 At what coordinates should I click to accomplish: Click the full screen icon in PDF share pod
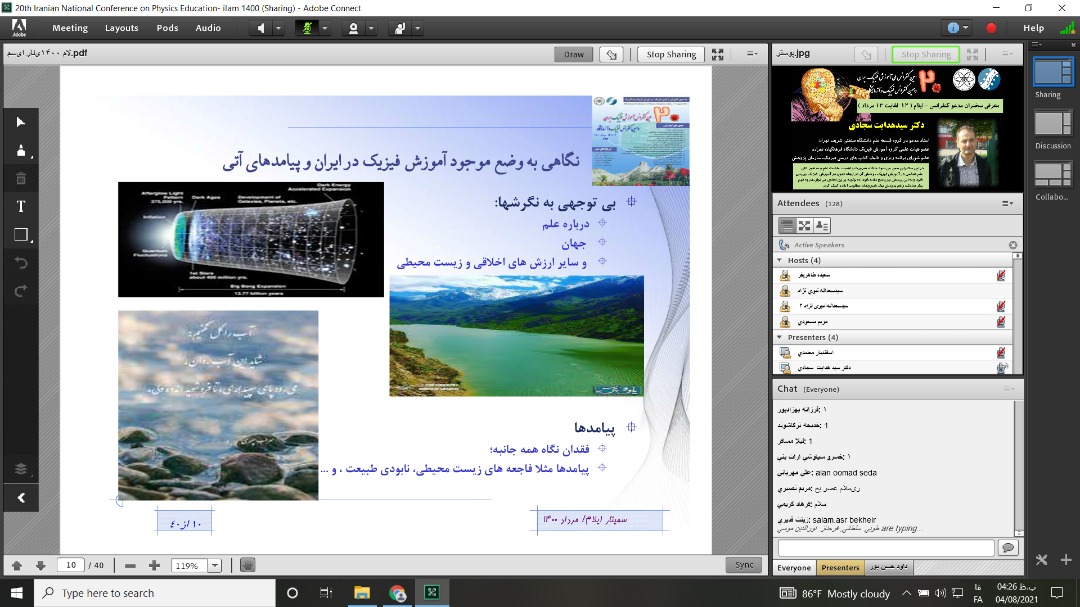tap(716, 55)
